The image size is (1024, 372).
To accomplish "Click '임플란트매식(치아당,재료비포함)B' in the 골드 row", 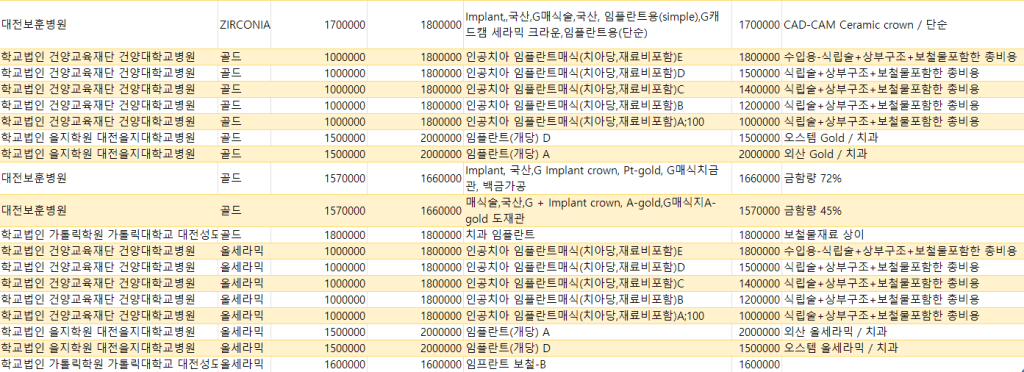I will (x=598, y=105).
